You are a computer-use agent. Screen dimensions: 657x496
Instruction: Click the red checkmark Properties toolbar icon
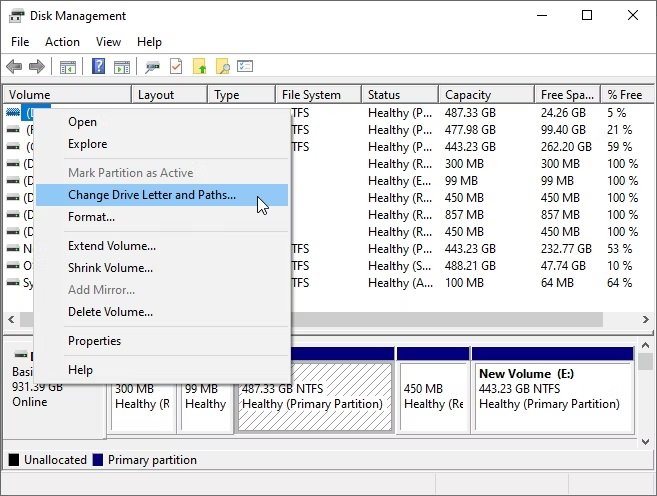click(x=176, y=67)
